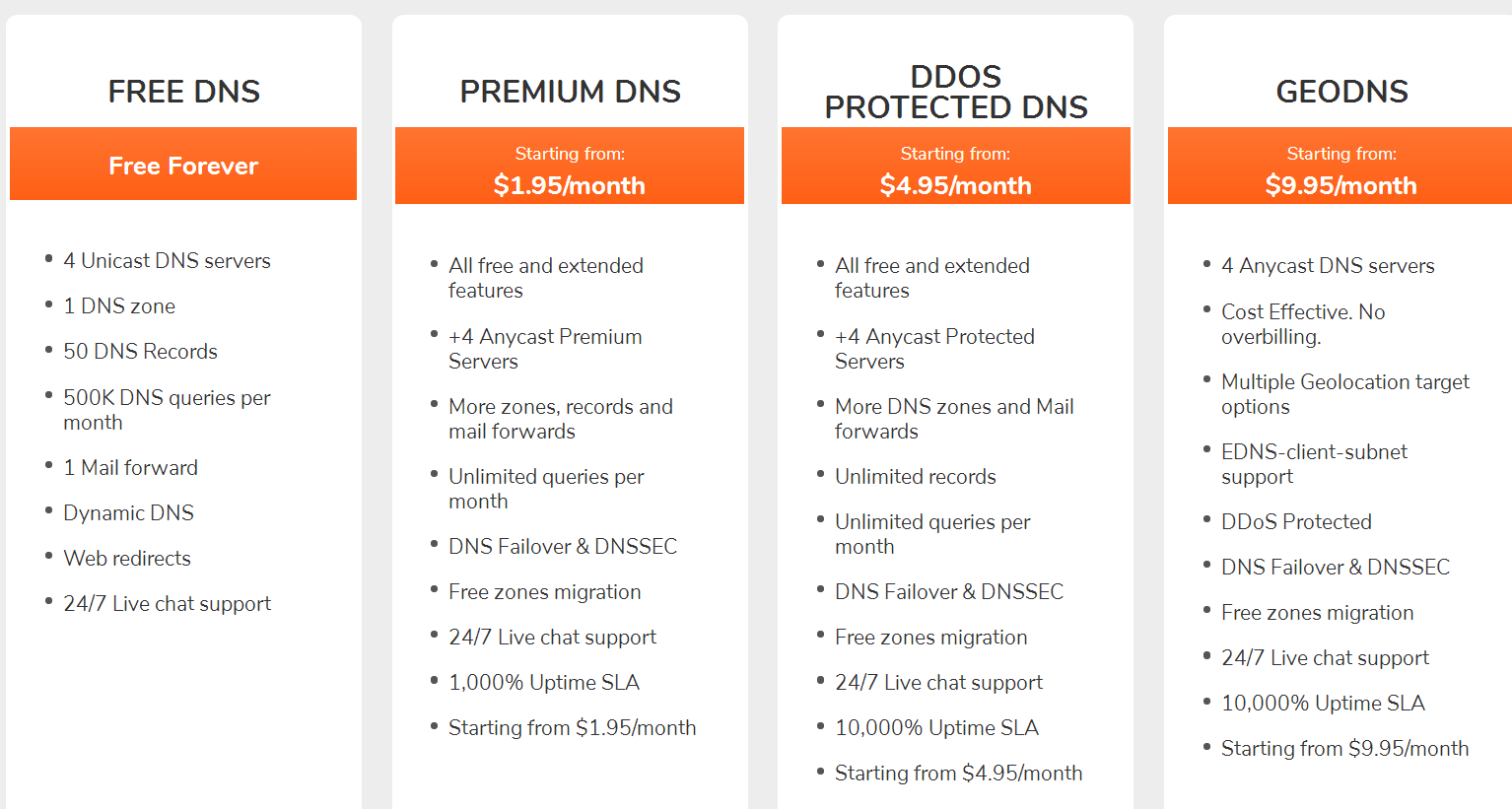This screenshot has width=1512, height=809.
Task: Click the Web redirects feature item
Action: pos(127,559)
